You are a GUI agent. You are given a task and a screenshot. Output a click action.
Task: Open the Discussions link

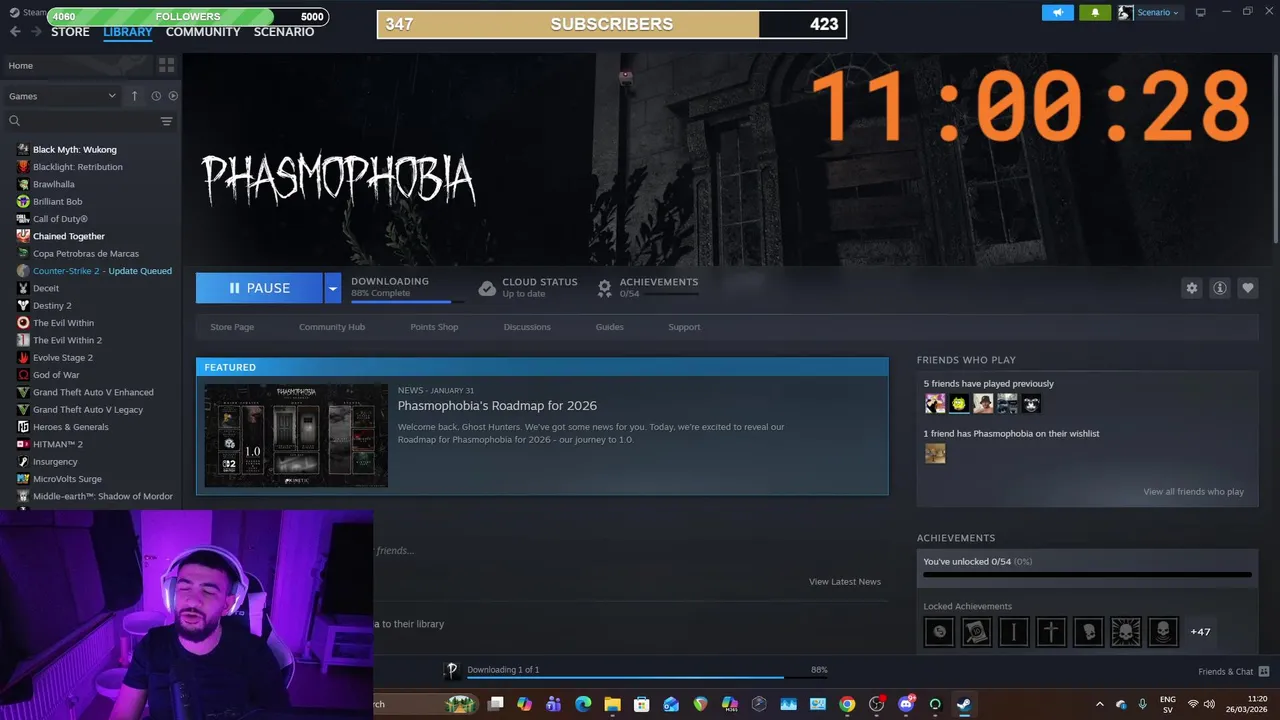[x=527, y=327]
